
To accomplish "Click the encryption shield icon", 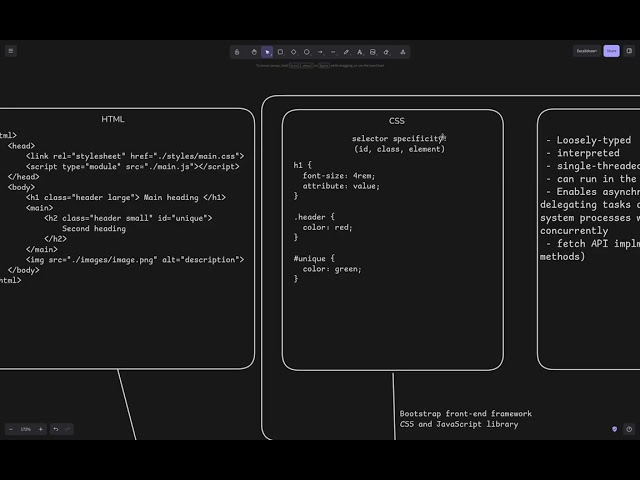I will click(614, 429).
